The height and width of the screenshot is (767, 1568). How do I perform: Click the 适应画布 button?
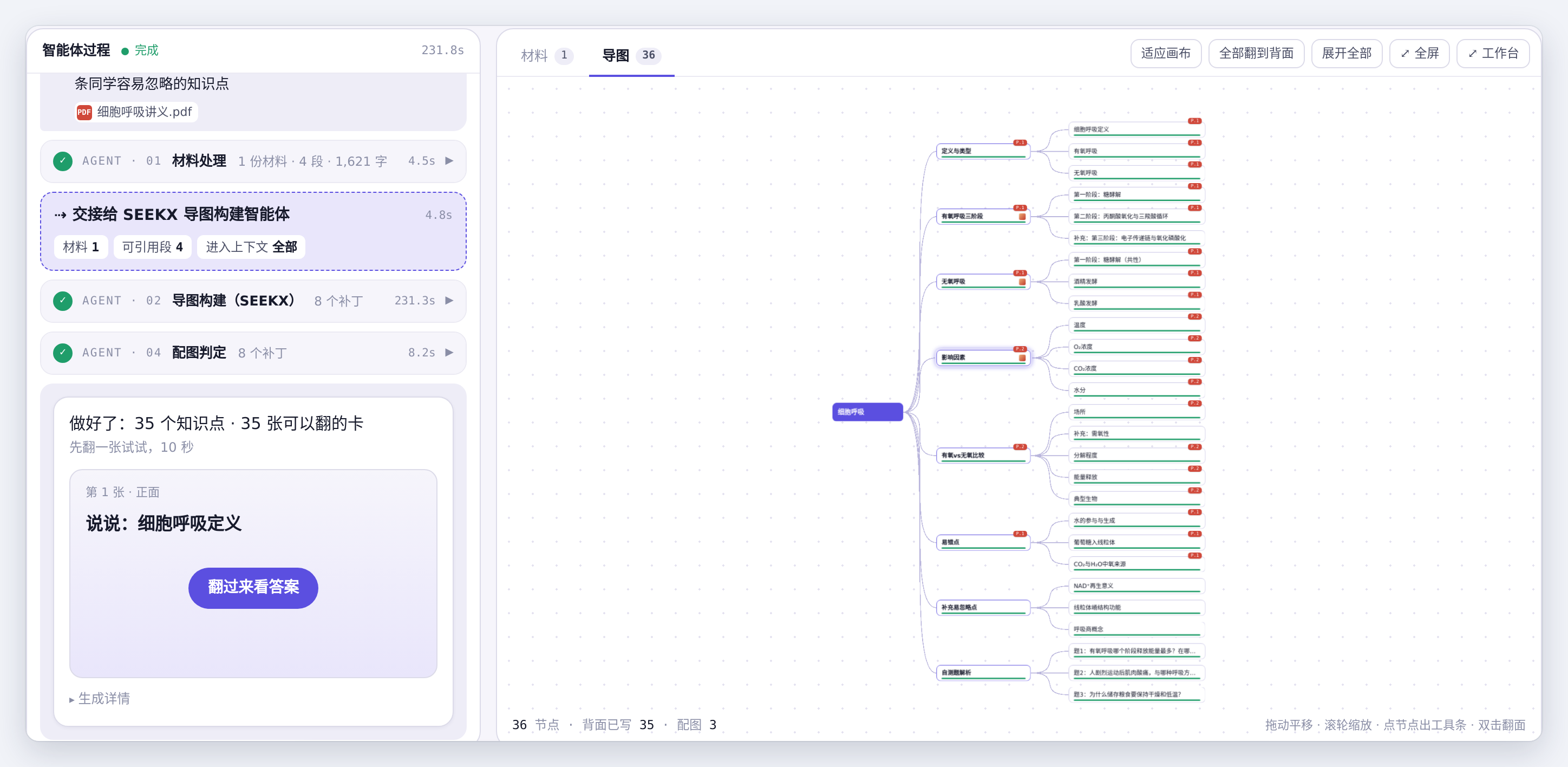(x=1165, y=54)
